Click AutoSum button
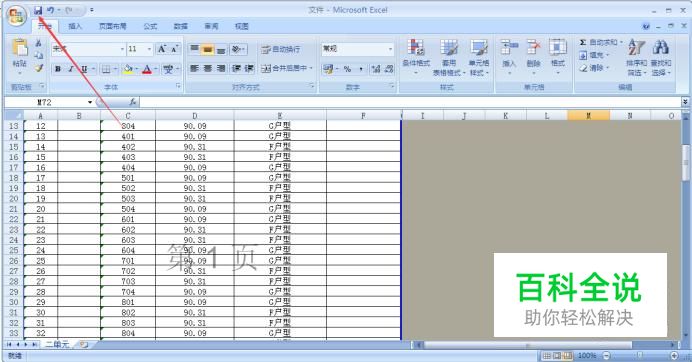This screenshot has width=692, height=362. (600, 42)
